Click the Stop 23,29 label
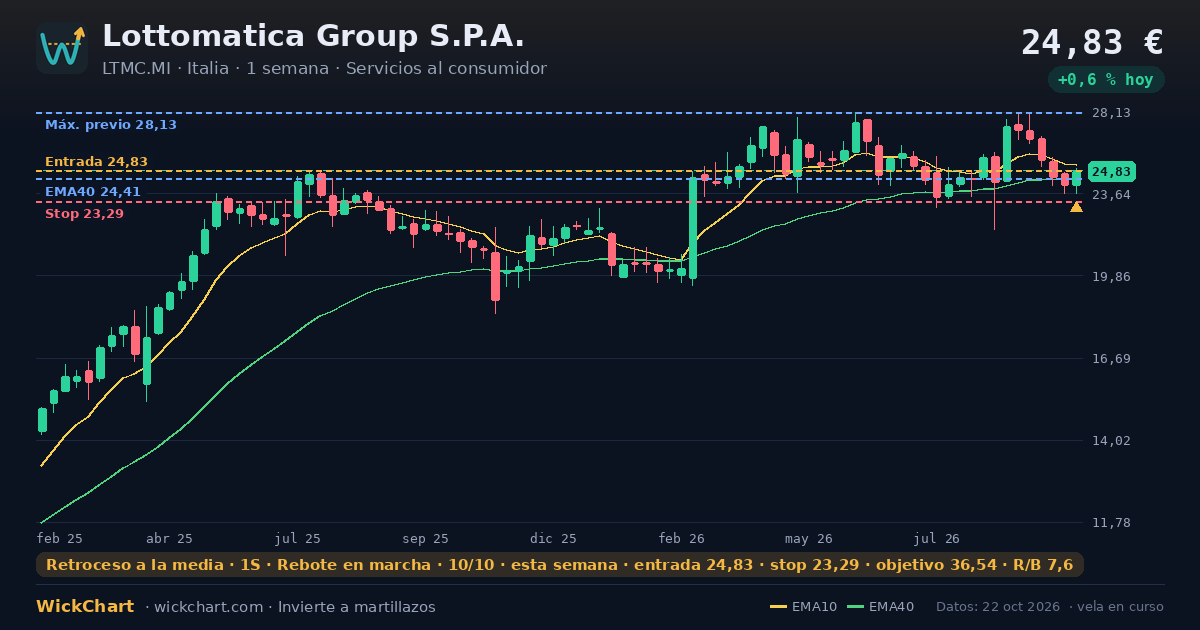 [x=84, y=214]
